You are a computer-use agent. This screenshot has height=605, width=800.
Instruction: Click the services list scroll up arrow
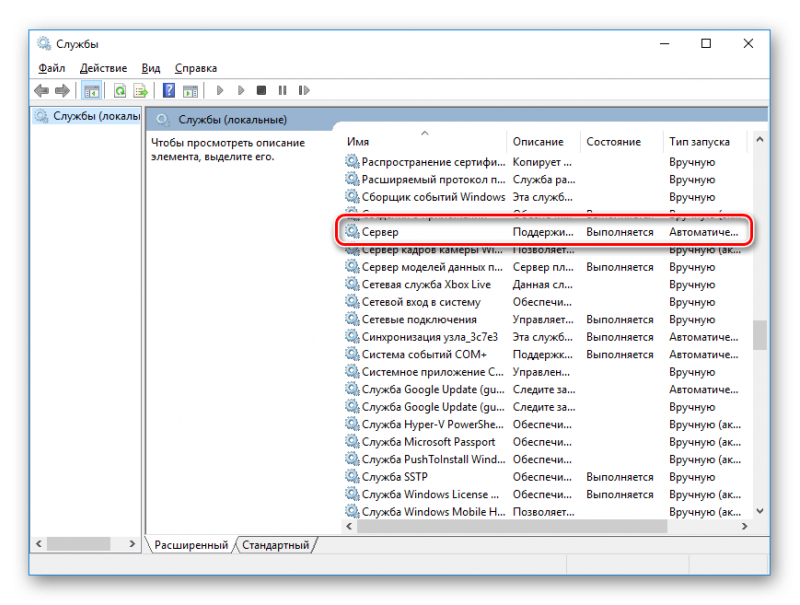[x=760, y=139]
